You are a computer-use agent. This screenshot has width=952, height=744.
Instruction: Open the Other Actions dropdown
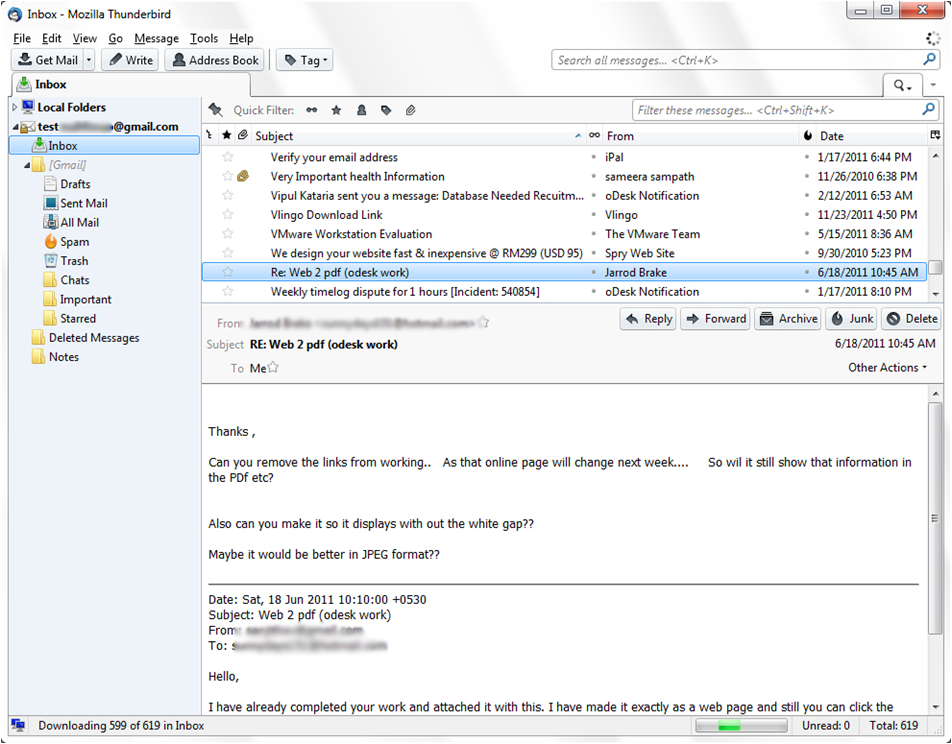(x=887, y=367)
